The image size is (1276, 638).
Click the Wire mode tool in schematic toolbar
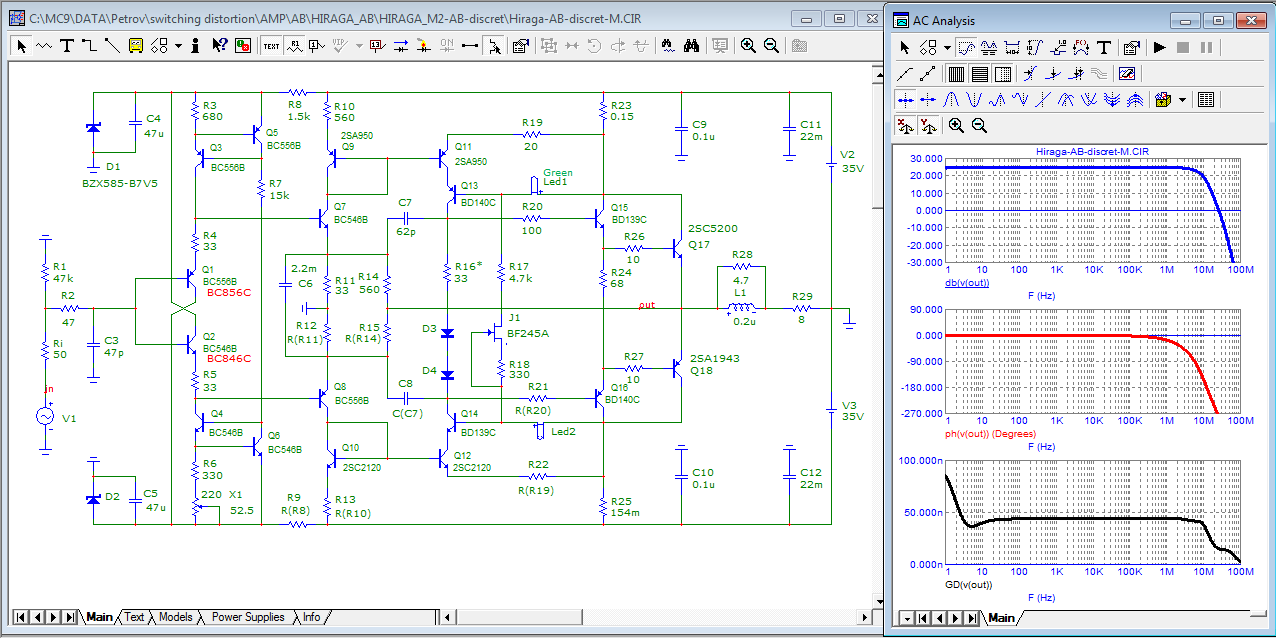(89, 45)
